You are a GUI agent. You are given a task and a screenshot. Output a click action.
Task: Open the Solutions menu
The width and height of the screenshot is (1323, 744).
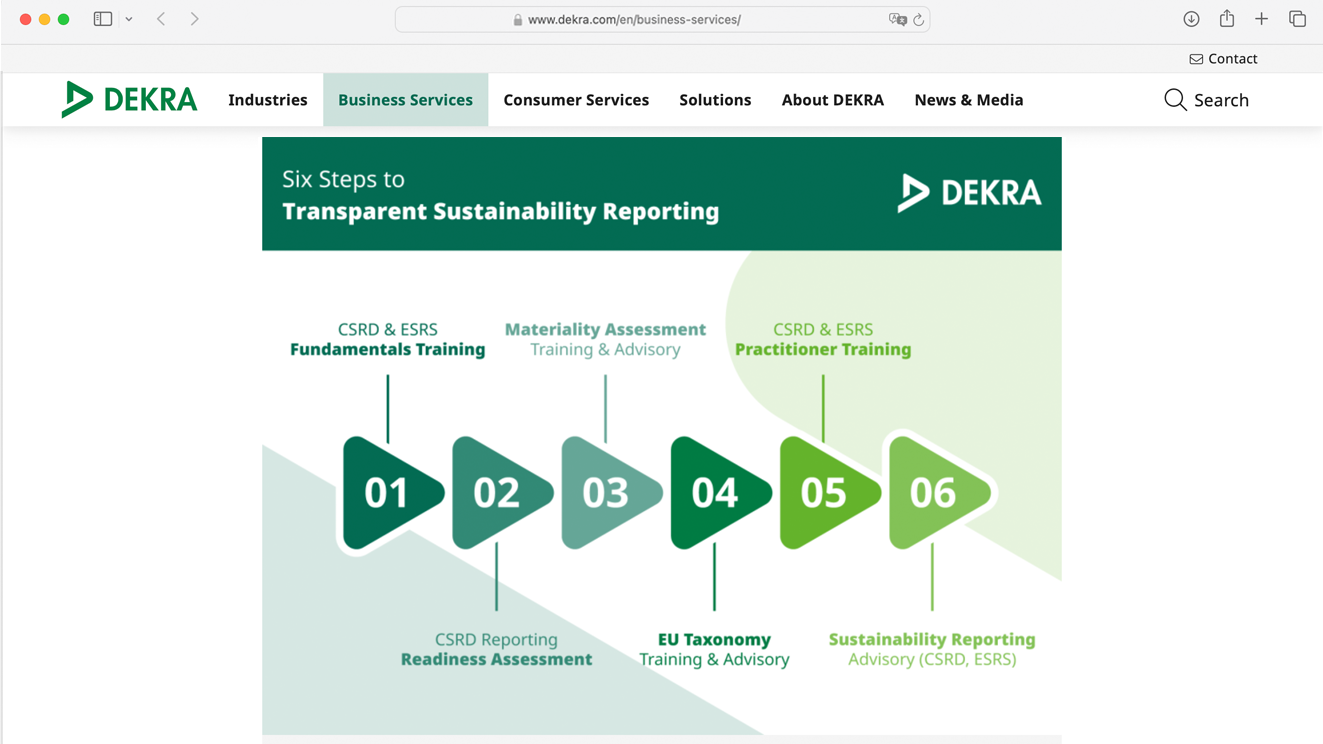point(715,100)
